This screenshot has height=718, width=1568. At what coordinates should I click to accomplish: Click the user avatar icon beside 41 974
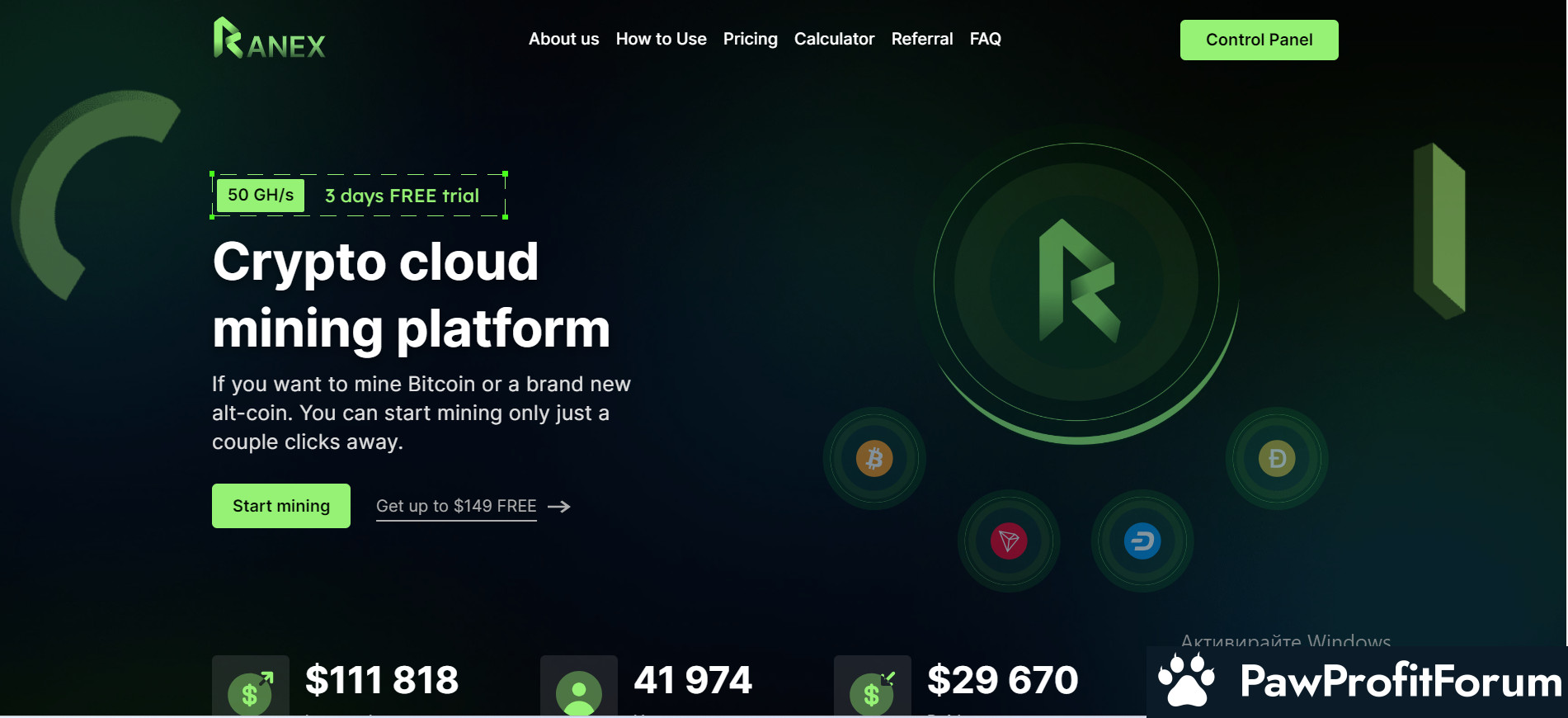tap(579, 690)
